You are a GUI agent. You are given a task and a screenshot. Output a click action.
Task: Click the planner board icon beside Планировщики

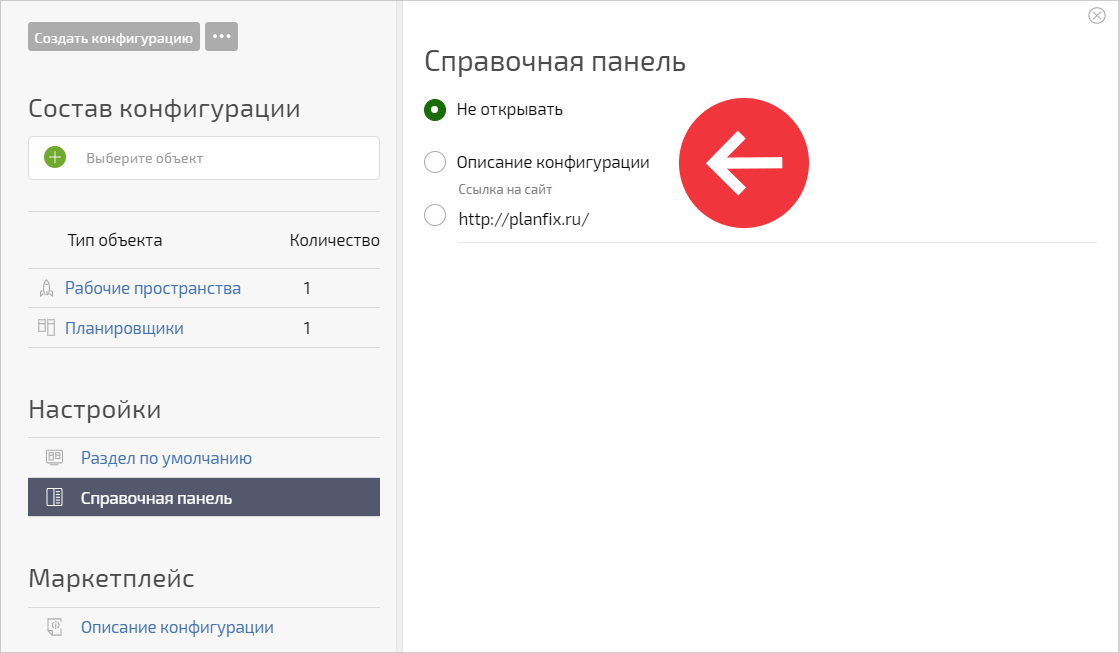point(46,328)
